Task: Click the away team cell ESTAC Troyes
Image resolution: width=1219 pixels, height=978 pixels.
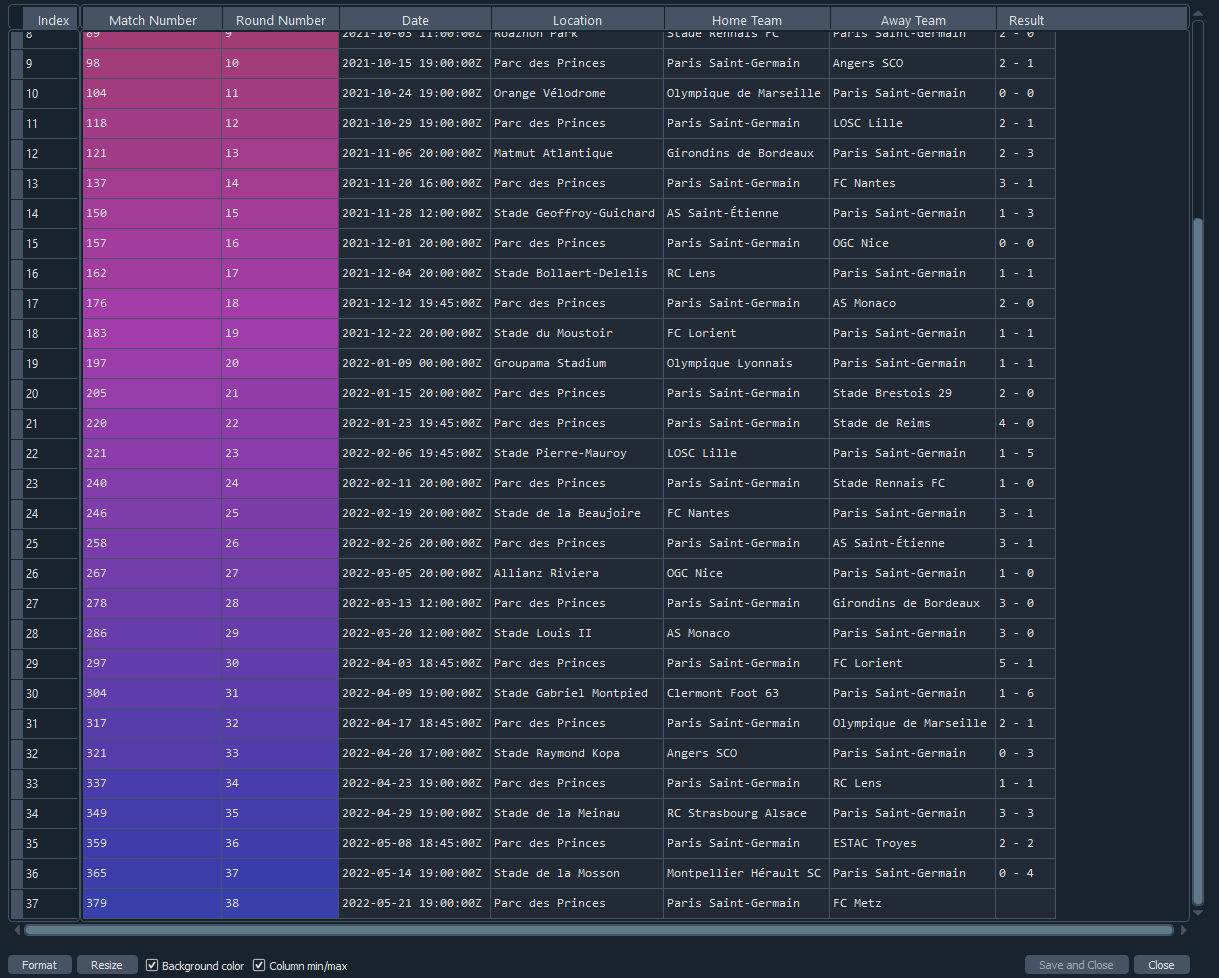Action: click(x=913, y=843)
